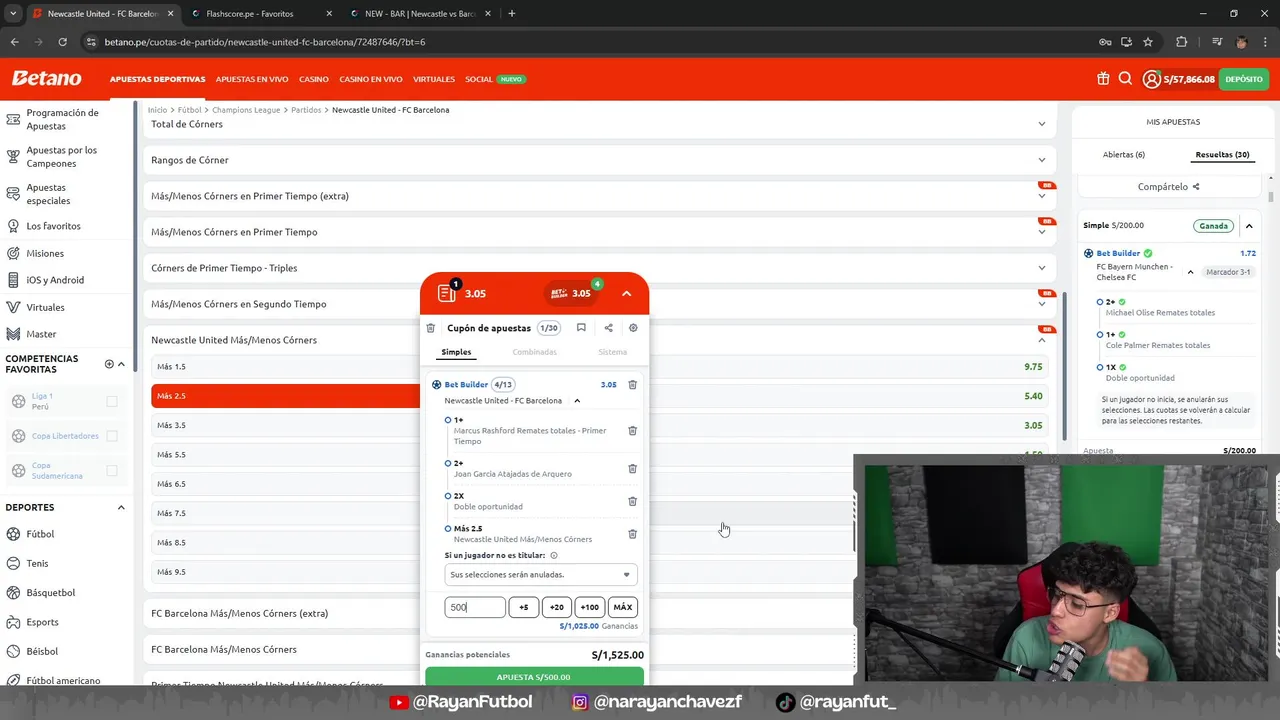Open Betano home via the logo
1280x720 pixels.
(46, 79)
